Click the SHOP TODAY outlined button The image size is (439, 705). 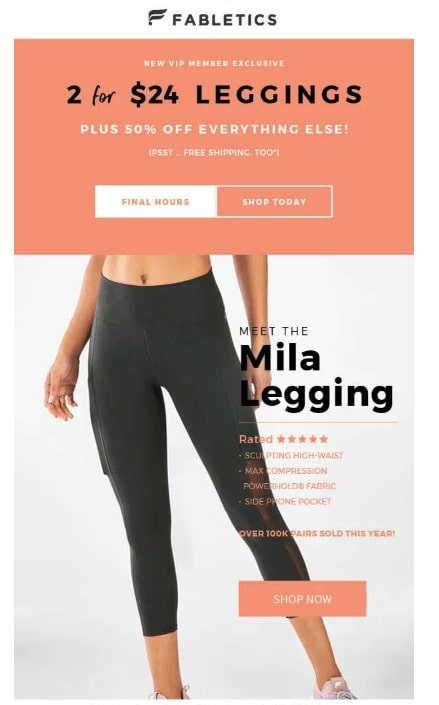tap(274, 202)
